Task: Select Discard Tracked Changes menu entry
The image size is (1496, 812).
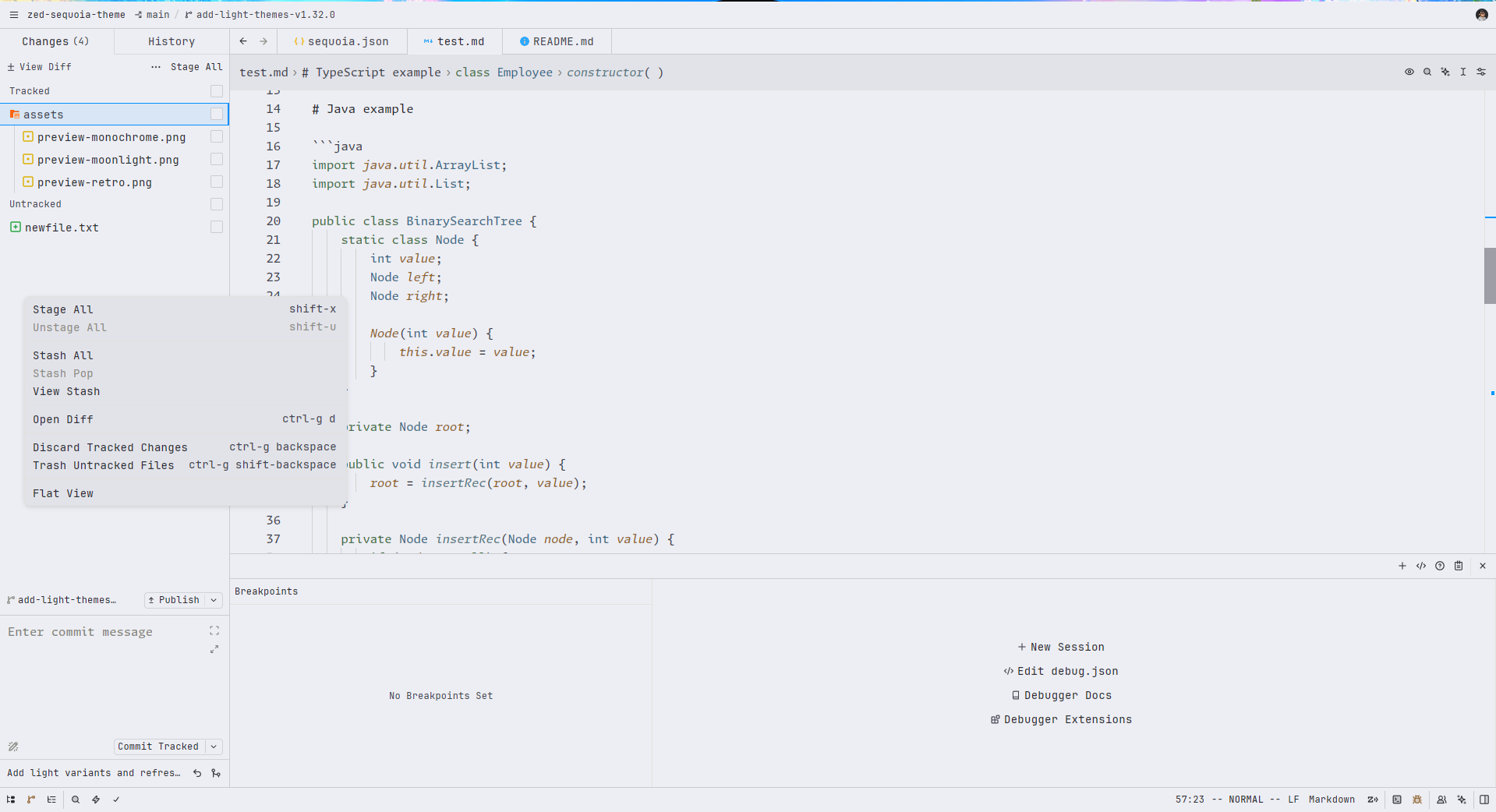Action: coord(186,447)
